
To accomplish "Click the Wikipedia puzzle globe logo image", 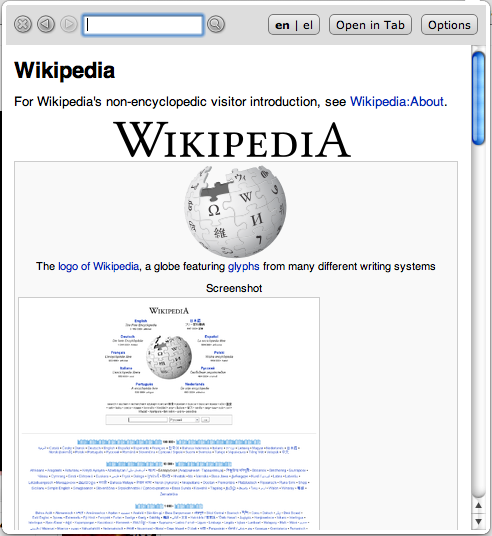I will tap(236, 211).
